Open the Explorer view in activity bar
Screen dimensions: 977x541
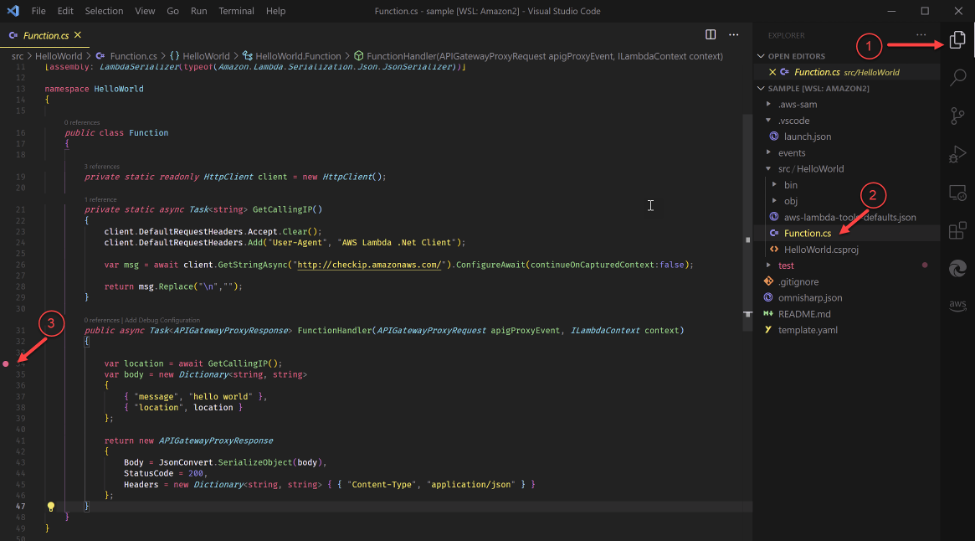[x=957, y=40]
